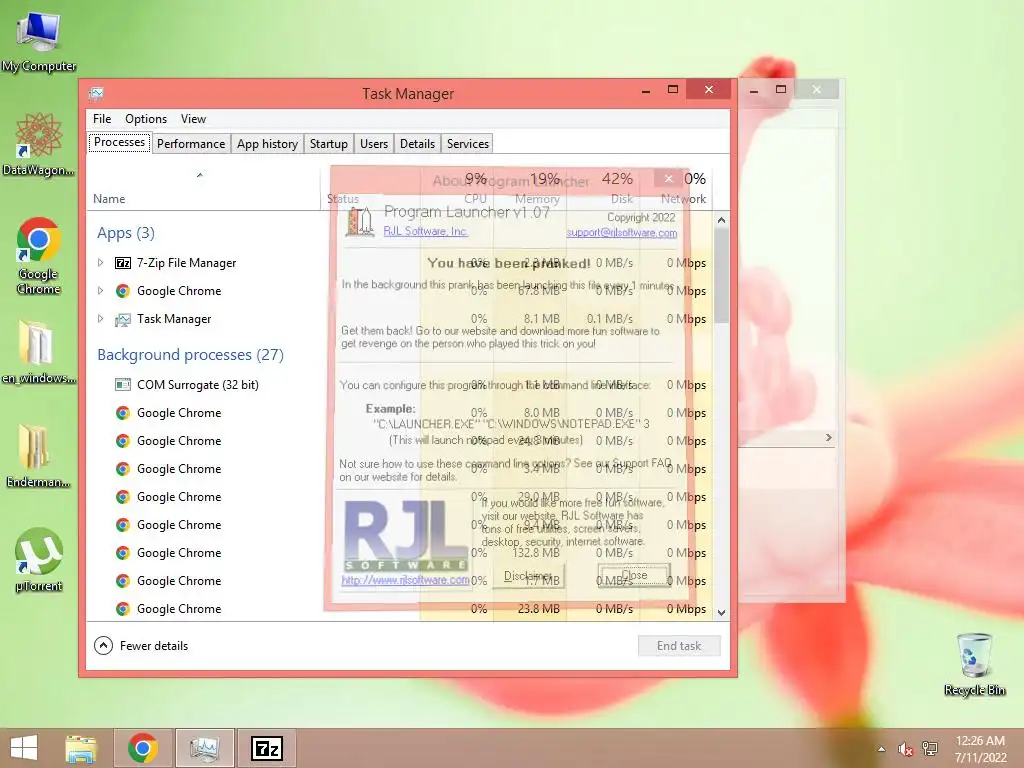
Task: Click the taskbar clock 12:26 AM
Action: point(980,741)
